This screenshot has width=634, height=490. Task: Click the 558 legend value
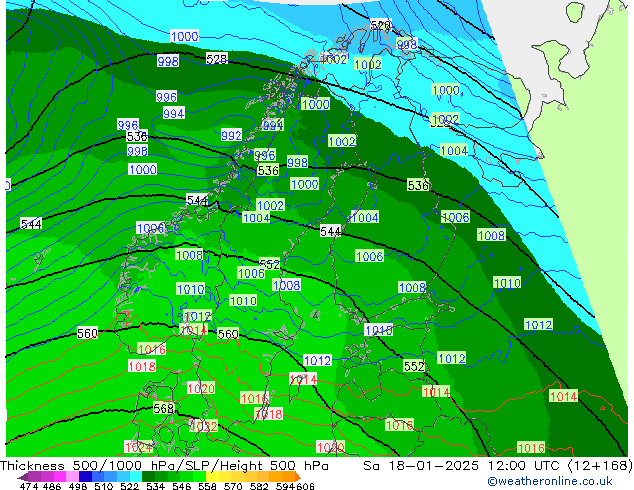207,486
